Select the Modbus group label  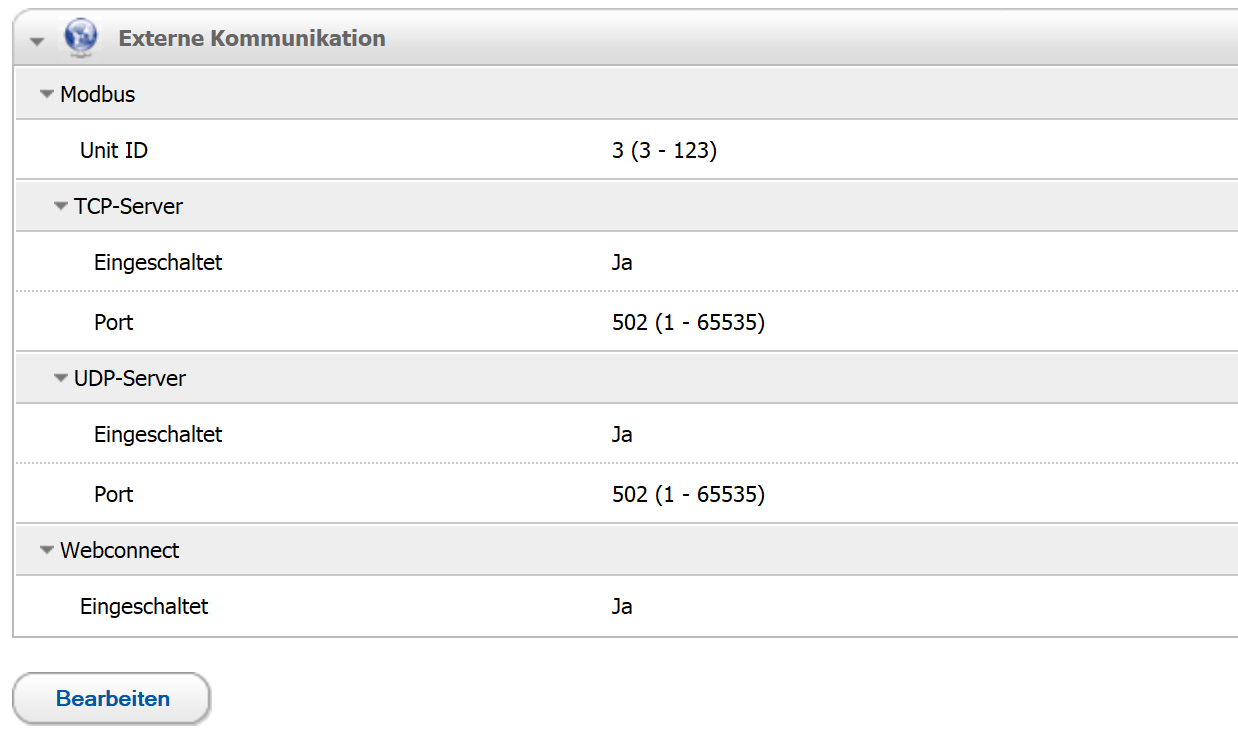(97, 95)
